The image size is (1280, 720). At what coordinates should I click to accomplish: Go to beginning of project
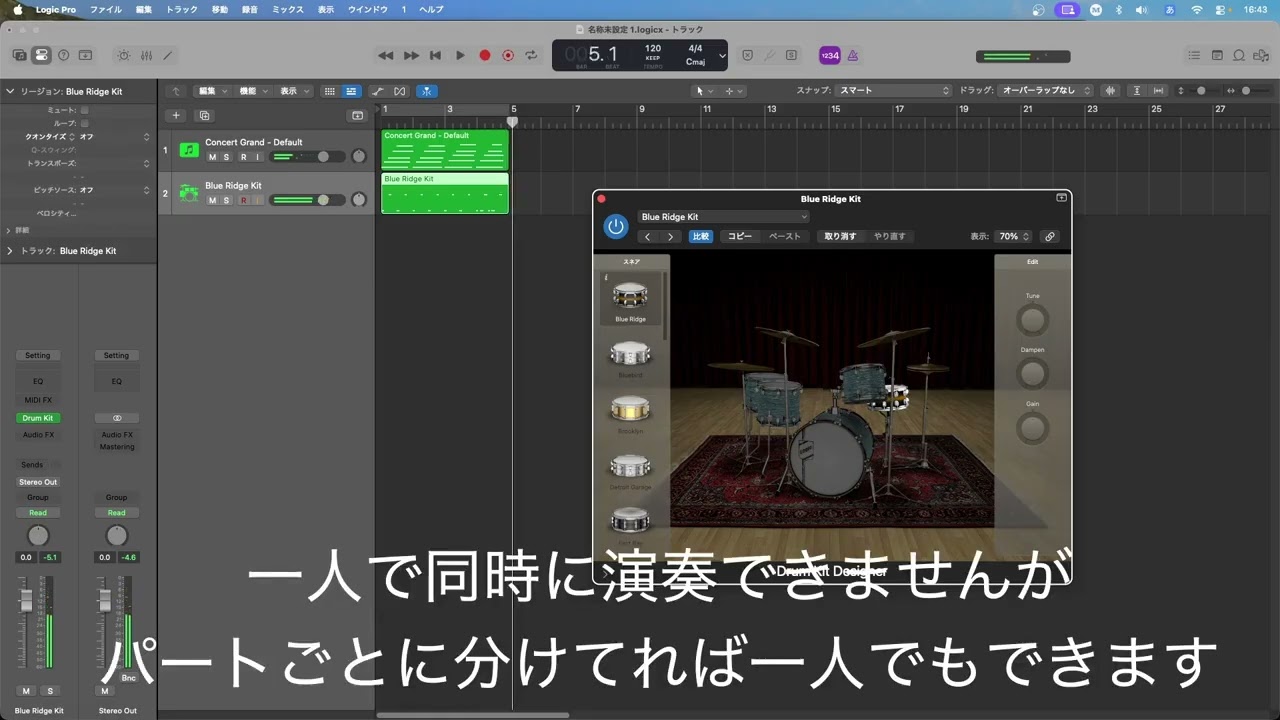point(435,56)
